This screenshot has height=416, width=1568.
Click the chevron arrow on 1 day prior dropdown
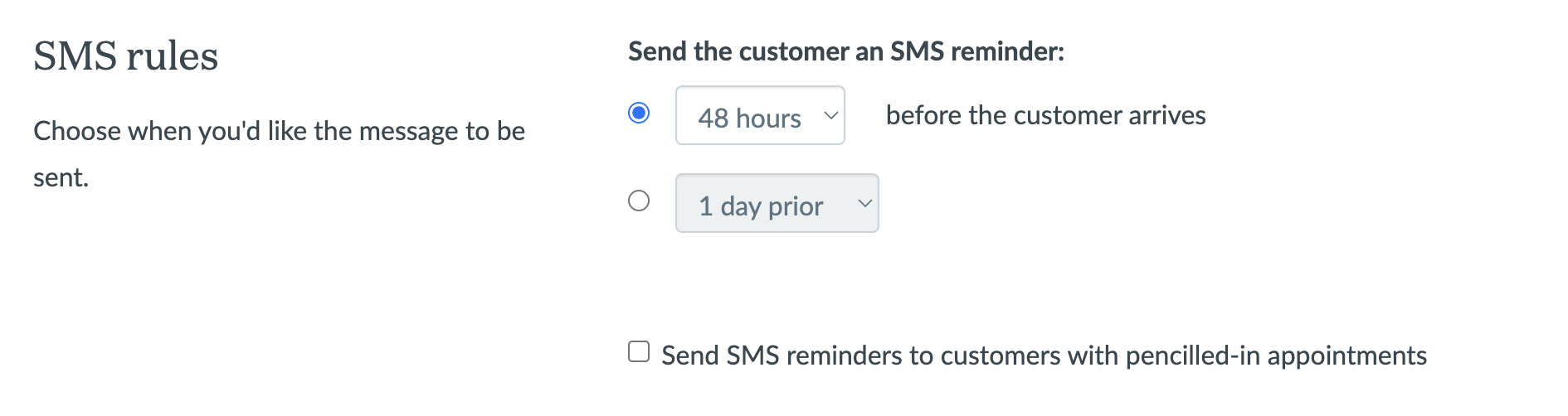[864, 203]
